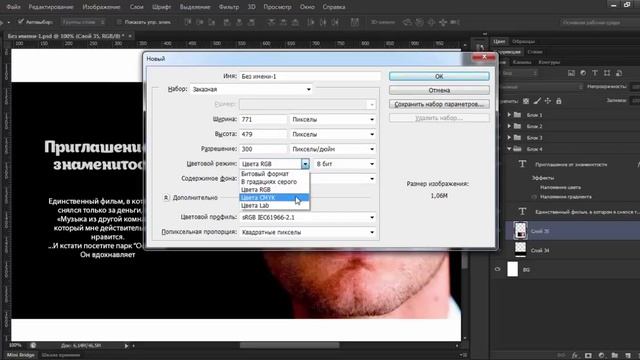Click Сохранить набор параметров button
Viewport: 640px width, 360px height.
click(439, 104)
